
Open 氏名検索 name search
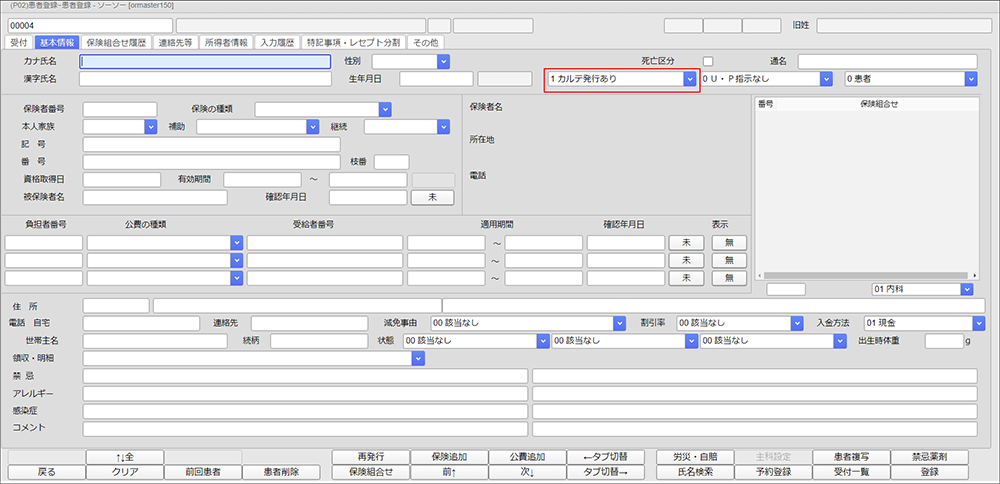pos(694,471)
